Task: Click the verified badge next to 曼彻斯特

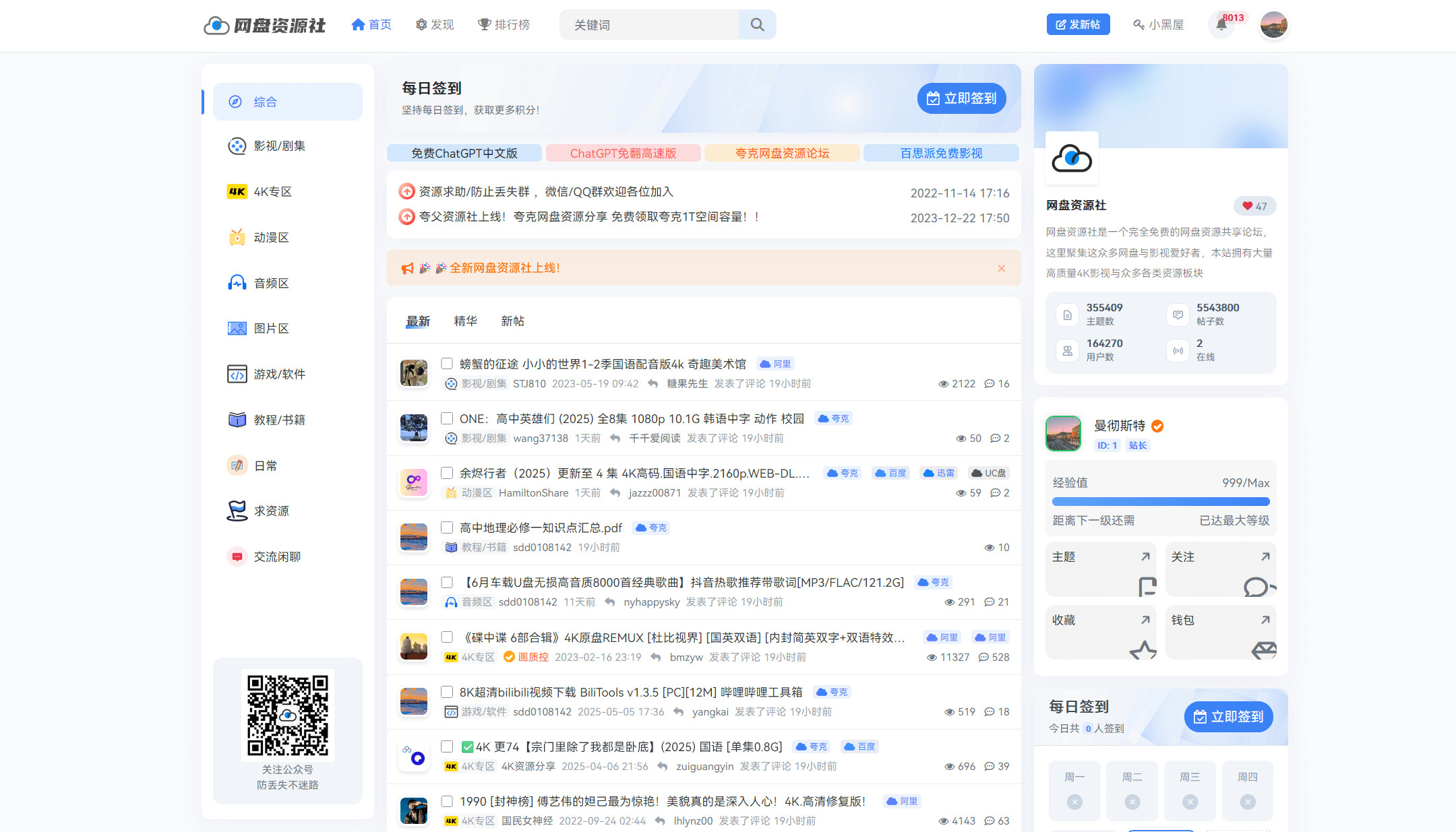Action: 1157,426
